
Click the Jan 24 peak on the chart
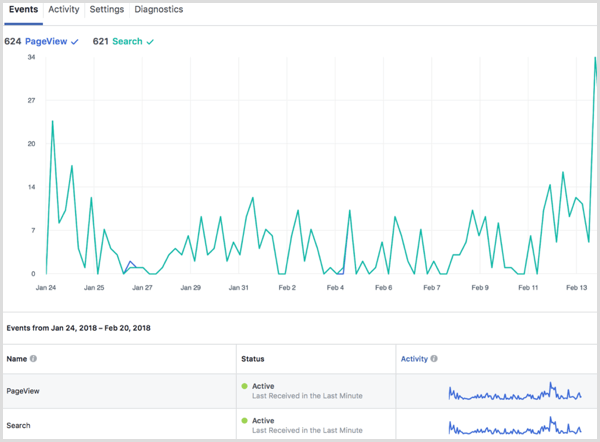point(52,122)
